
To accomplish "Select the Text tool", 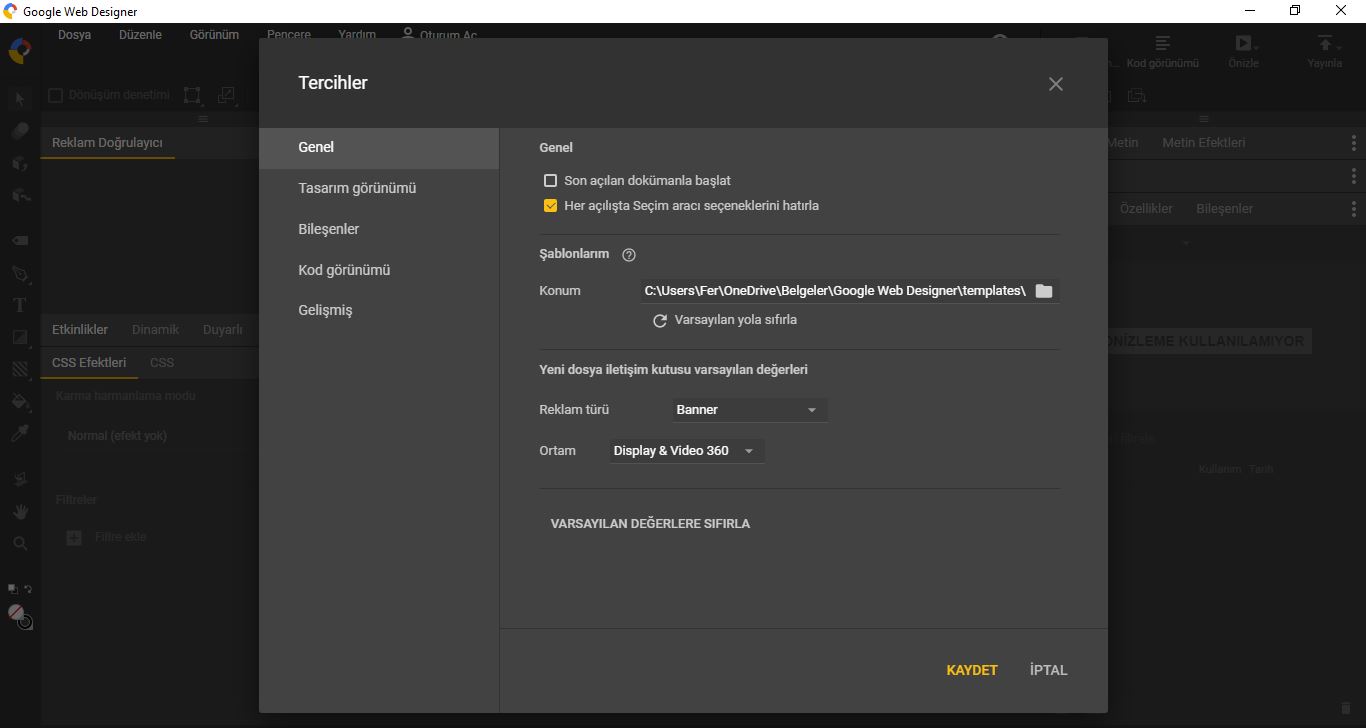I will tap(20, 305).
